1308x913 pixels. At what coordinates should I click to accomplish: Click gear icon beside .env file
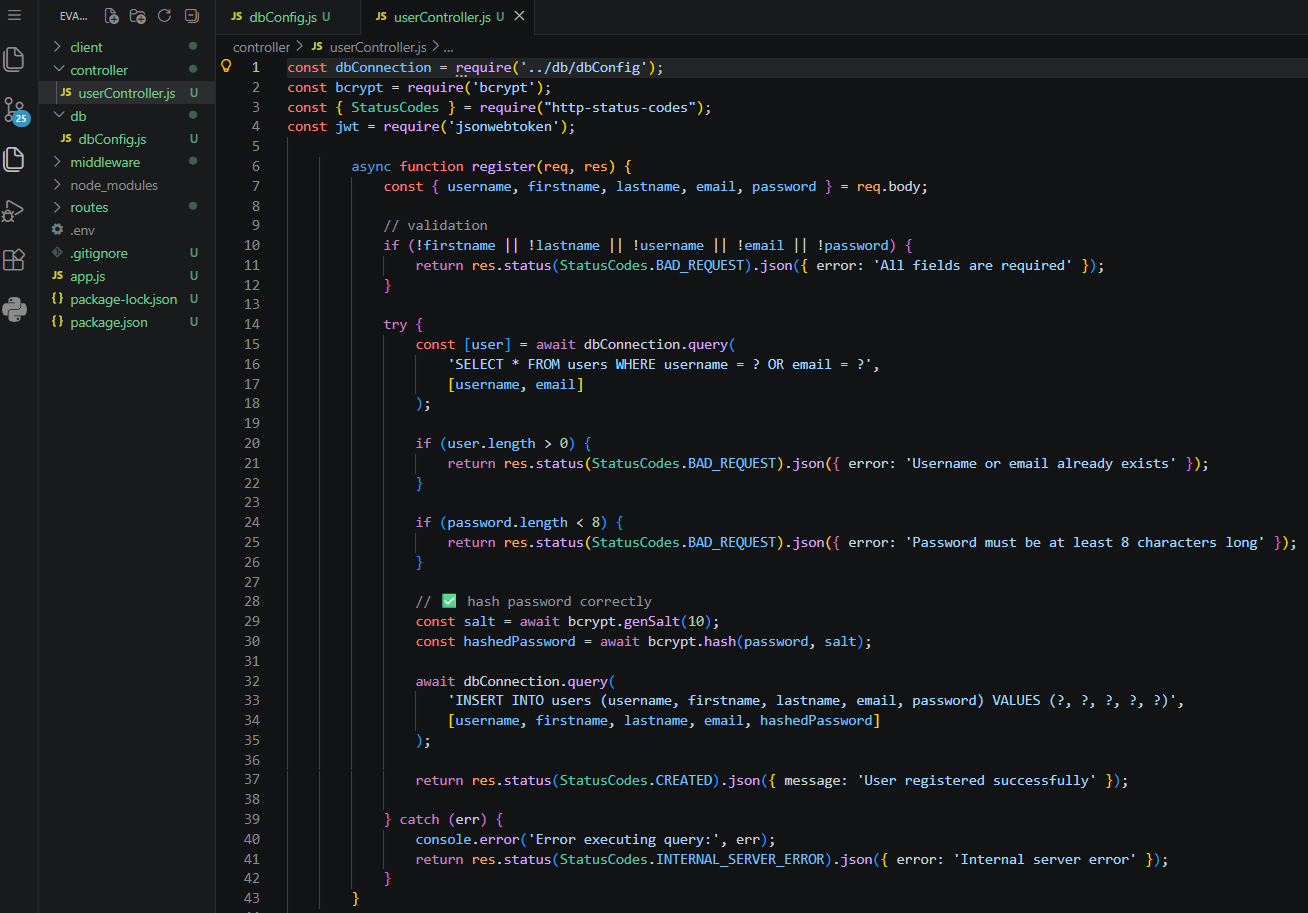point(57,230)
